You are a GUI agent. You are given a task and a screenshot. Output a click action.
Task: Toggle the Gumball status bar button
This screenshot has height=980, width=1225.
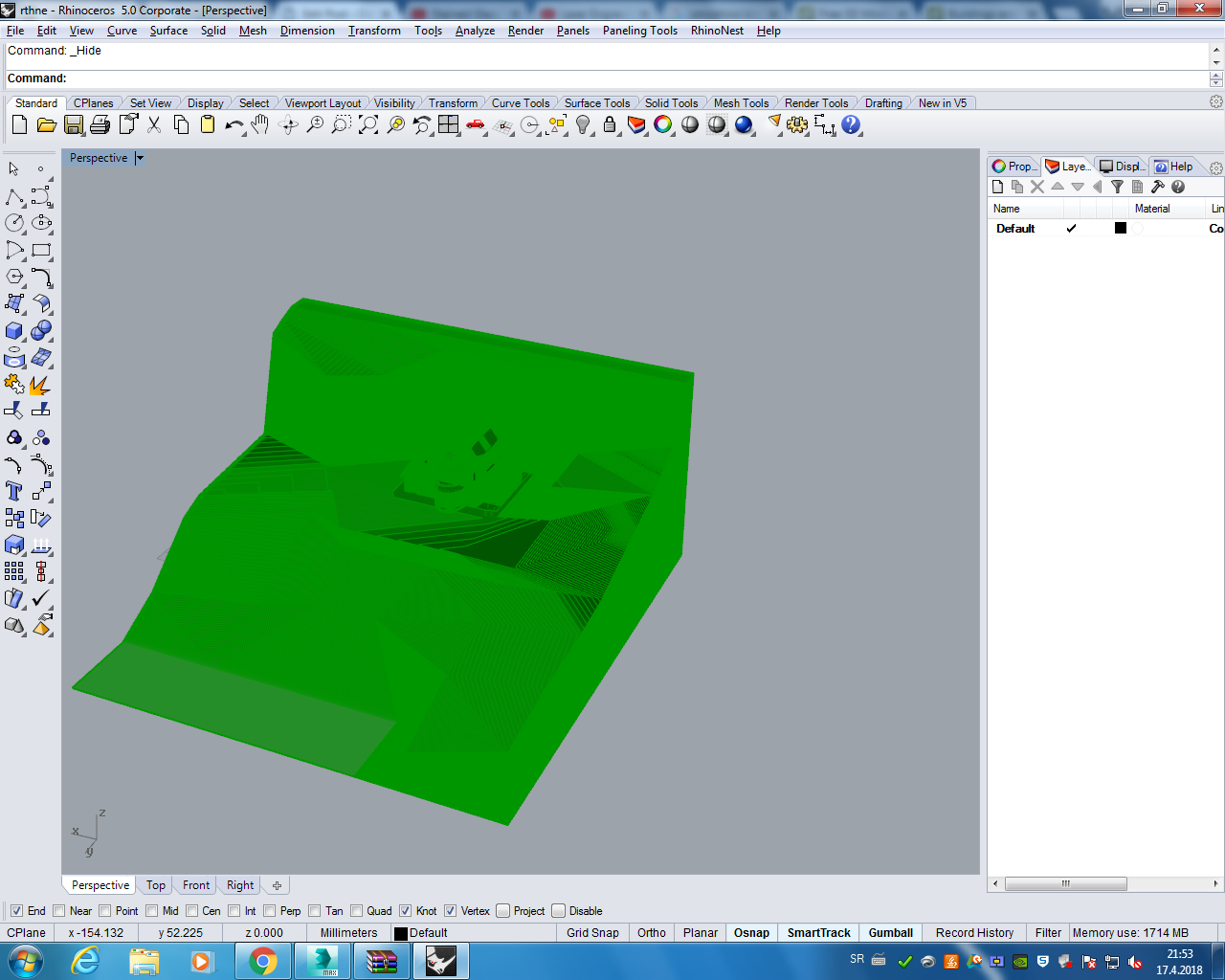click(891, 933)
